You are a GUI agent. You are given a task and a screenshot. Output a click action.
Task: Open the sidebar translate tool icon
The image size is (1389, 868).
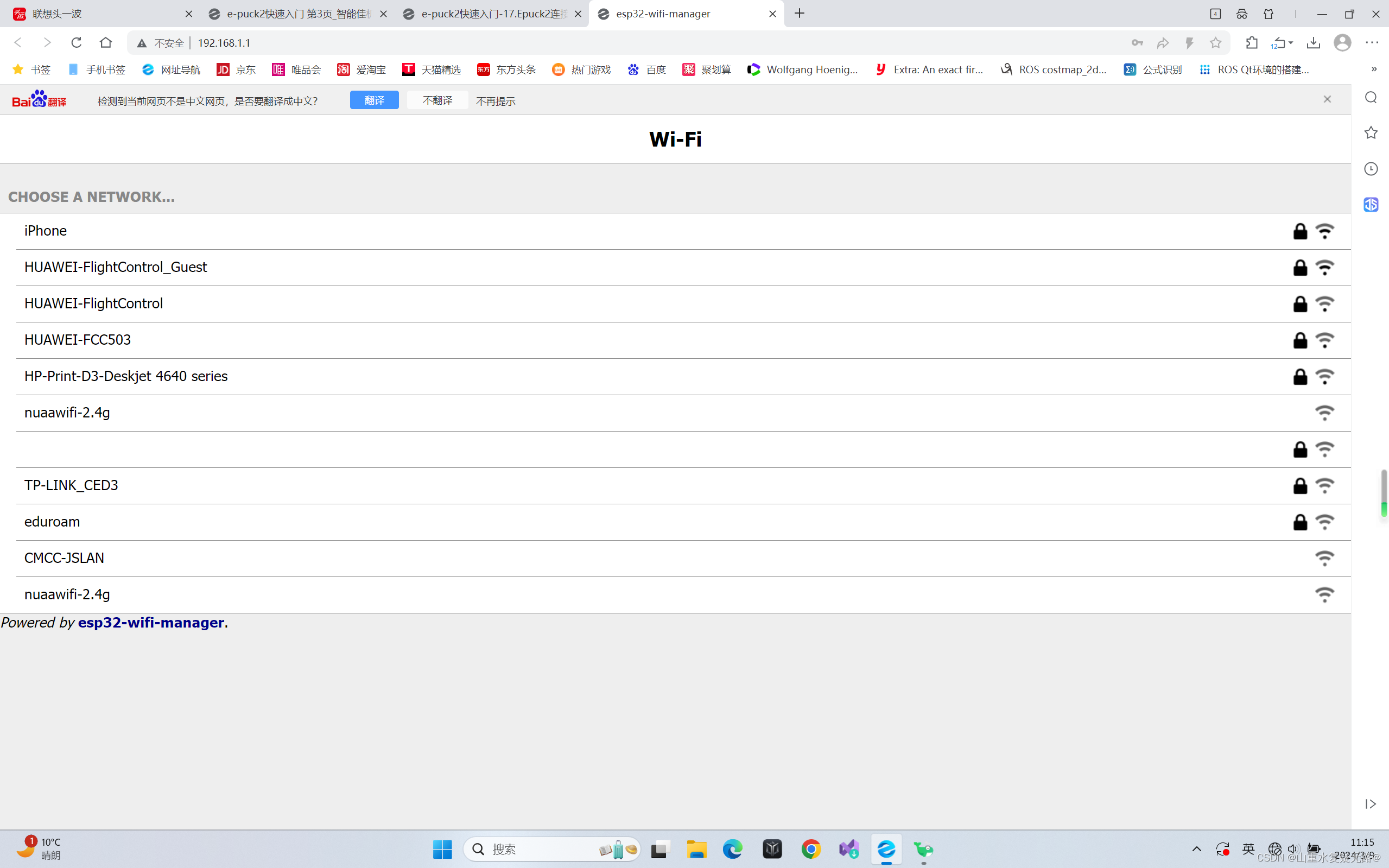1371,204
